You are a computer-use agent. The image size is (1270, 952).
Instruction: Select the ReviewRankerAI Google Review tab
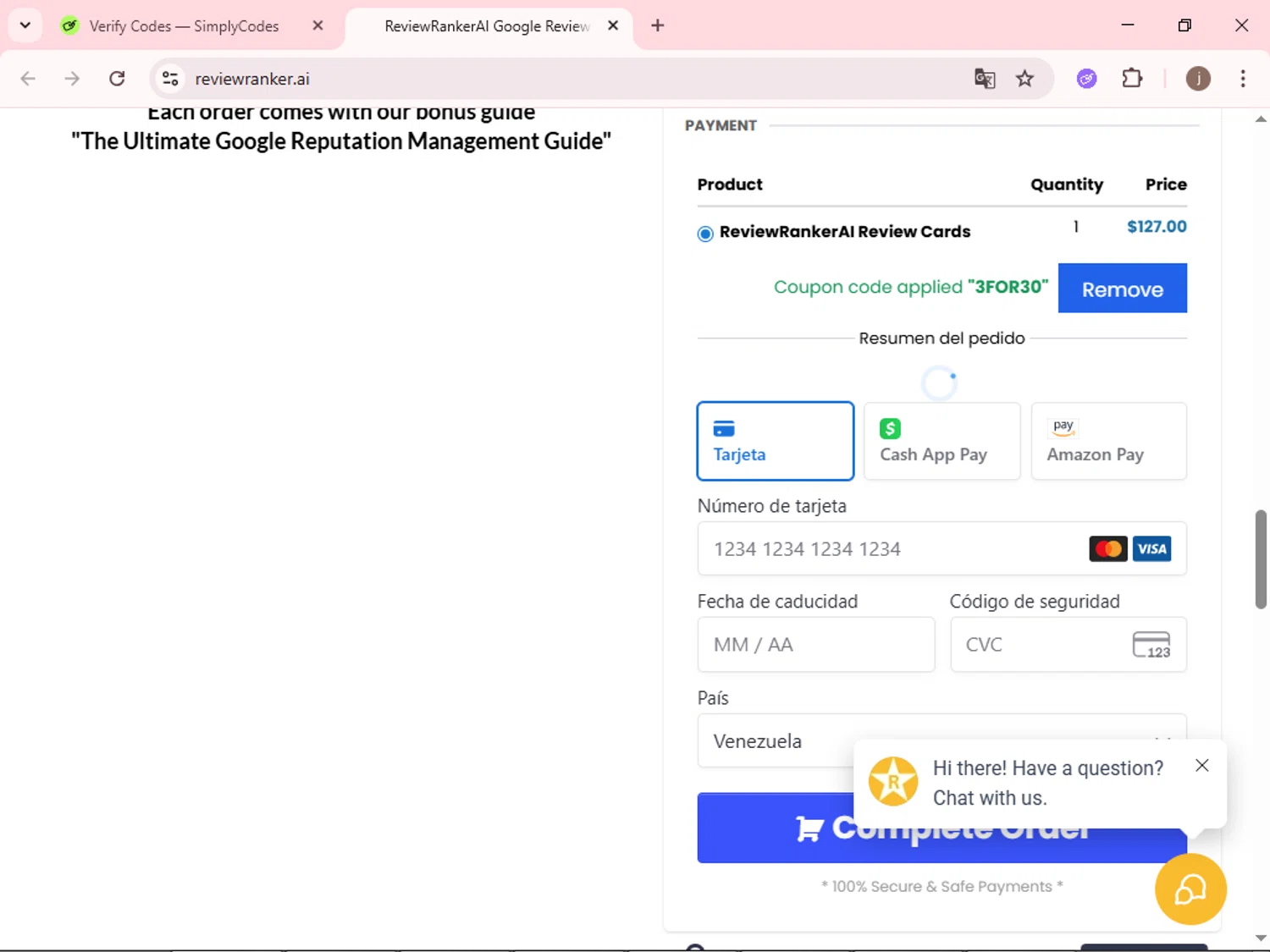[x=487, y=26]
